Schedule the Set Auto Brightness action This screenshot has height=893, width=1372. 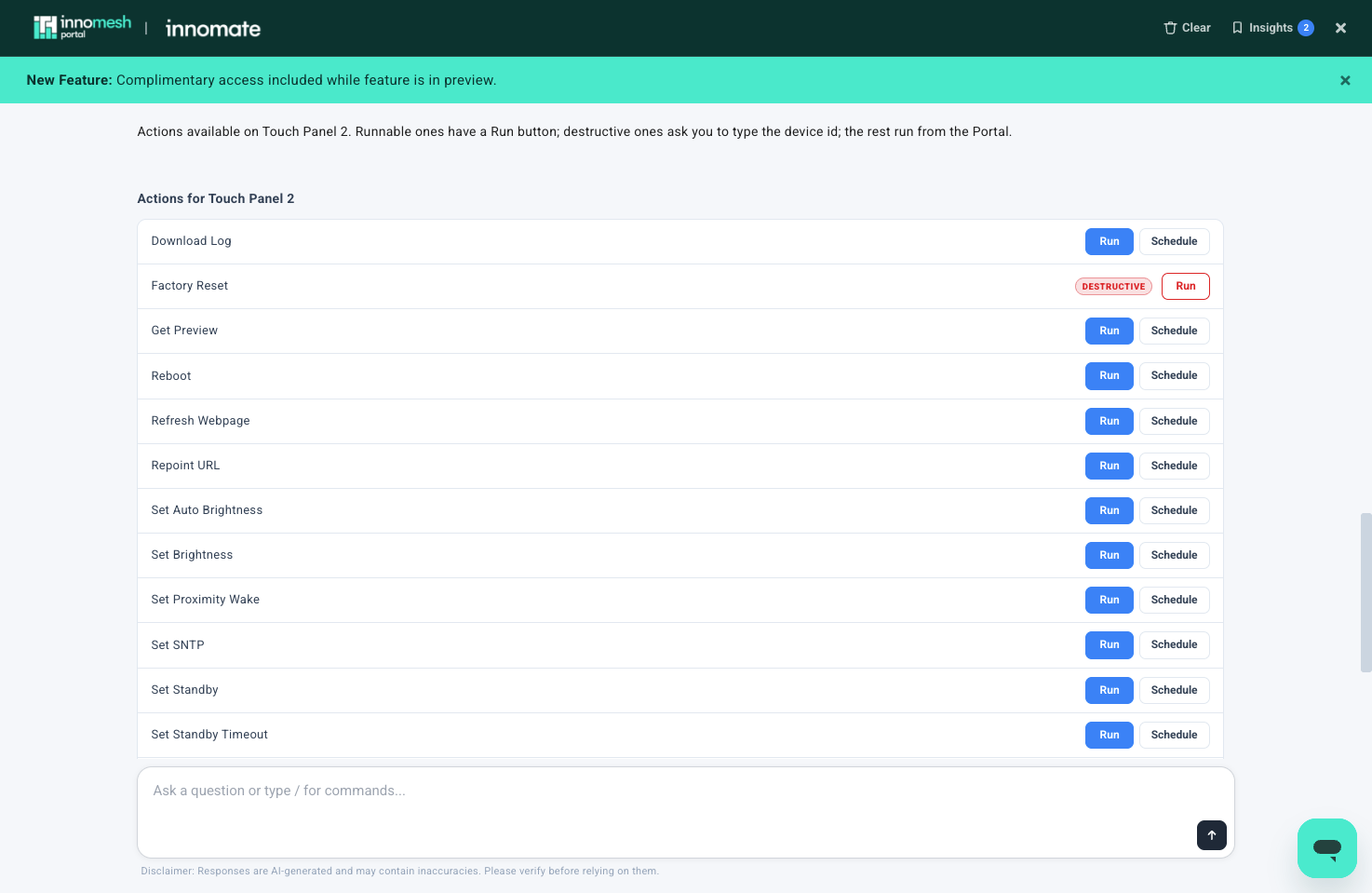pos(1175,510)
